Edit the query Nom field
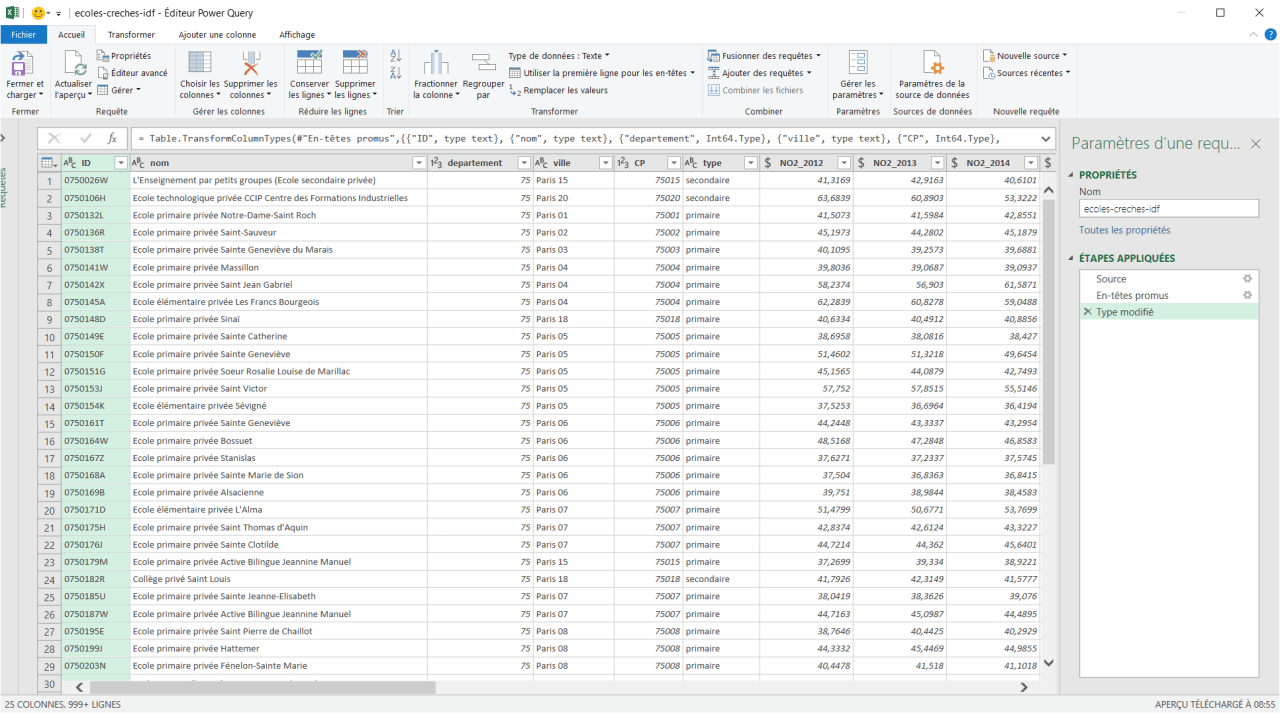The height and width of the screenshot is (713, 1280). pos(1169,209)
